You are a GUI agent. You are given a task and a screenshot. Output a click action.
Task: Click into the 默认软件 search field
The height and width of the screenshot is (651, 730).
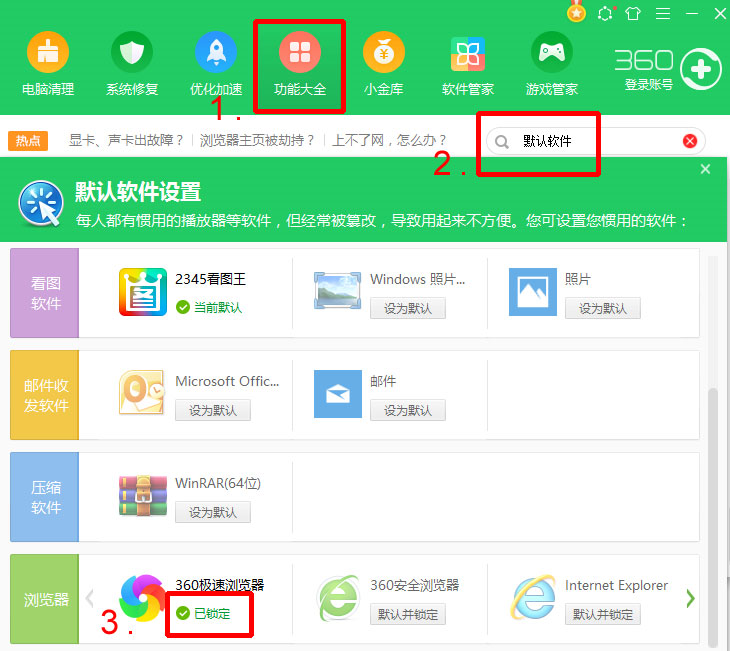tap(596, 141)
